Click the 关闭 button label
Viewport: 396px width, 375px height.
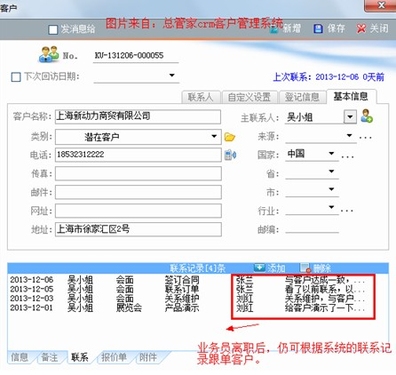click(379, 29)
